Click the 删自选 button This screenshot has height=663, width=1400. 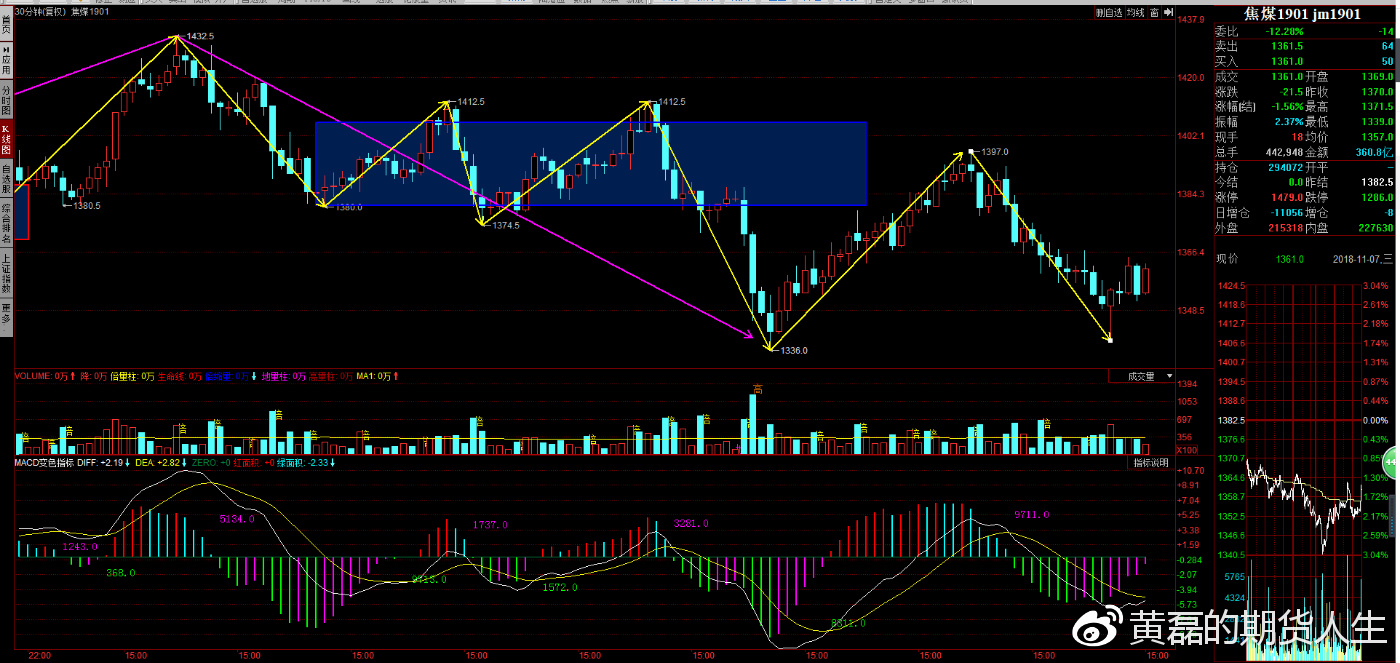click(1108, 13)
